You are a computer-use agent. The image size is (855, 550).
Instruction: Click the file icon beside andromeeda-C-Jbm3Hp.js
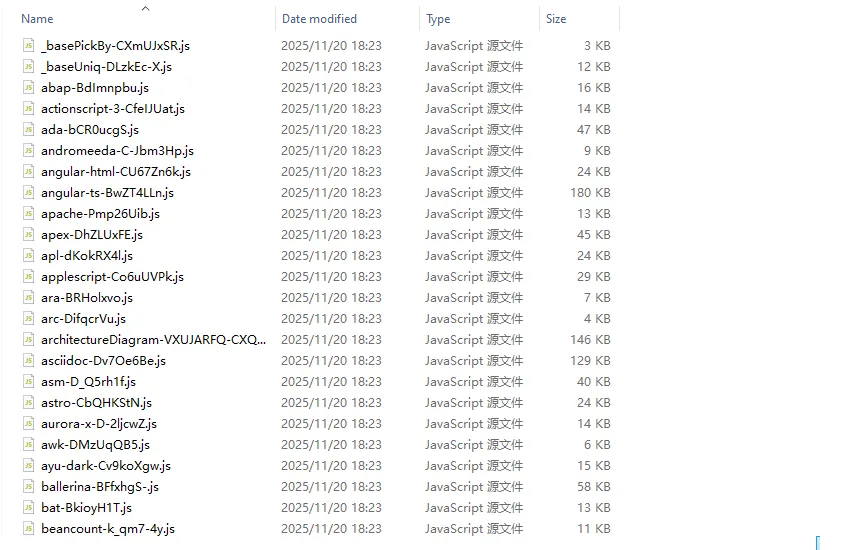pyautogui.click(x=28, y=150)
